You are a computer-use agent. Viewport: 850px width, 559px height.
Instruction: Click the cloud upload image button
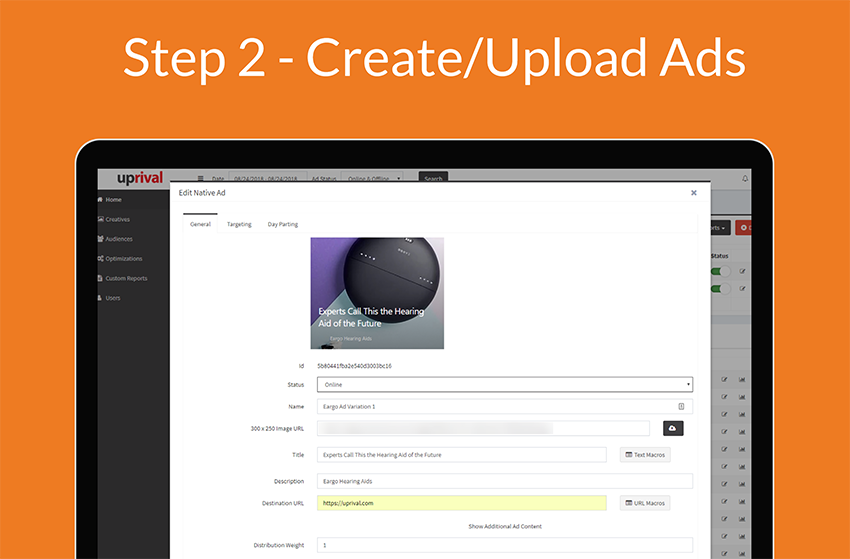673,428
